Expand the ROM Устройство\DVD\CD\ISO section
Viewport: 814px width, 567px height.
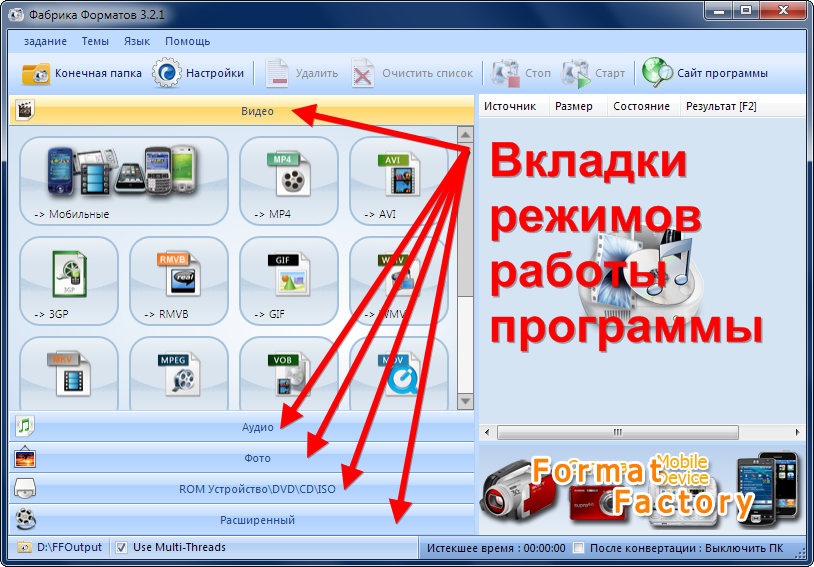(x=242, y=489)
